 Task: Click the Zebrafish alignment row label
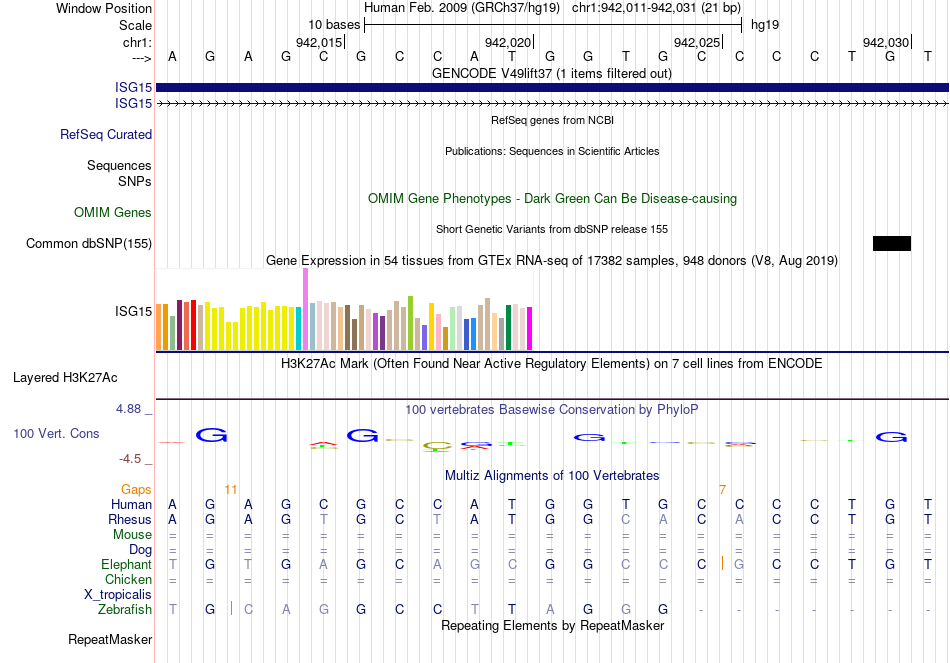tap(125, 610)
